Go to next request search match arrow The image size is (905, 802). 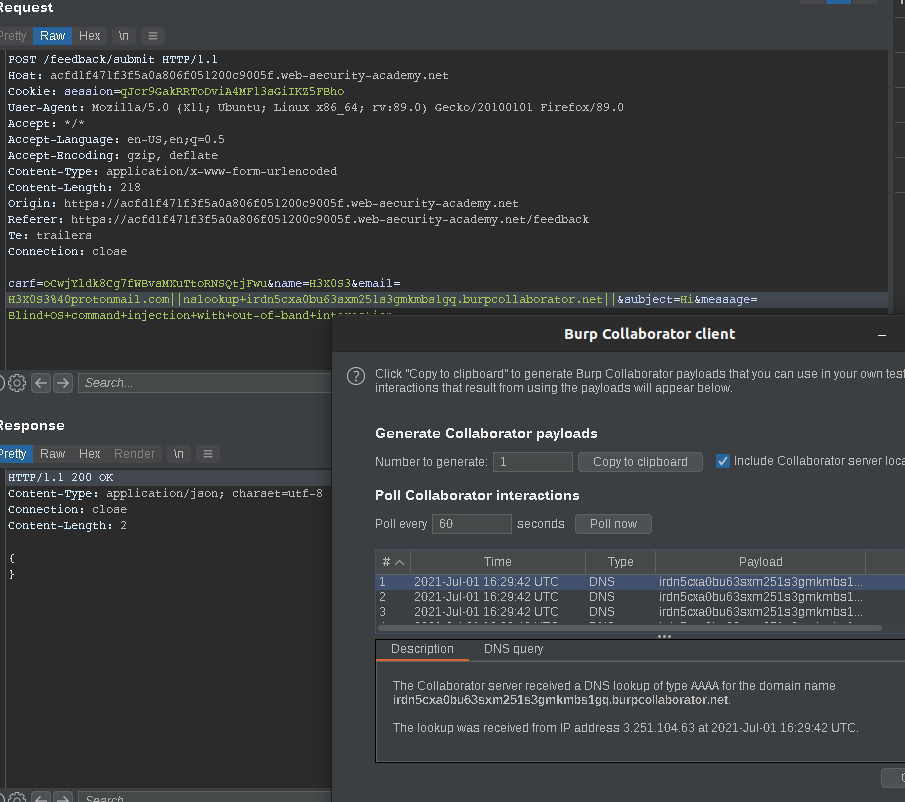point(63,383)
